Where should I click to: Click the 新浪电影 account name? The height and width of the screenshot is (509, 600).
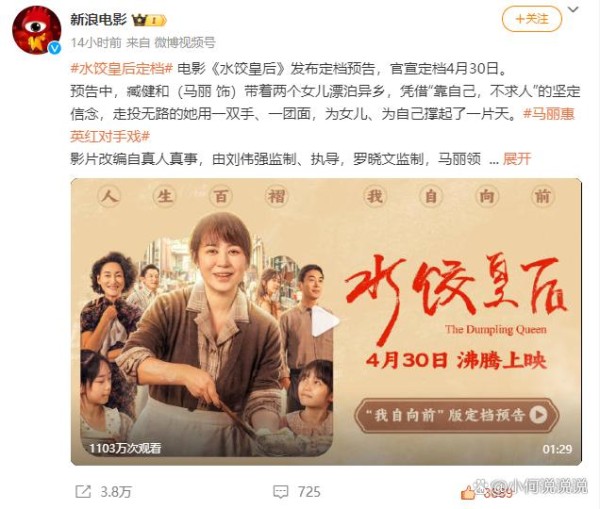coord(98,20)
